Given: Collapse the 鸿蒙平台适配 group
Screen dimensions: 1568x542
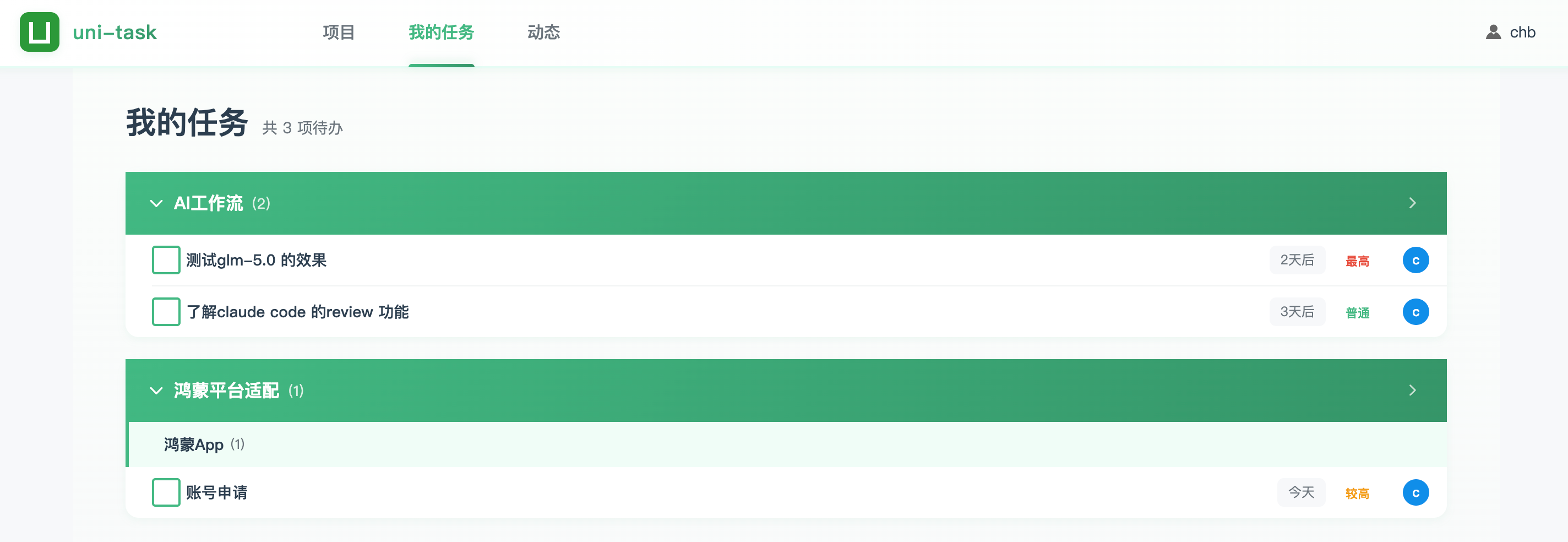Looking at the screenshot, I should pyautogui.click(x=156, y=391).
